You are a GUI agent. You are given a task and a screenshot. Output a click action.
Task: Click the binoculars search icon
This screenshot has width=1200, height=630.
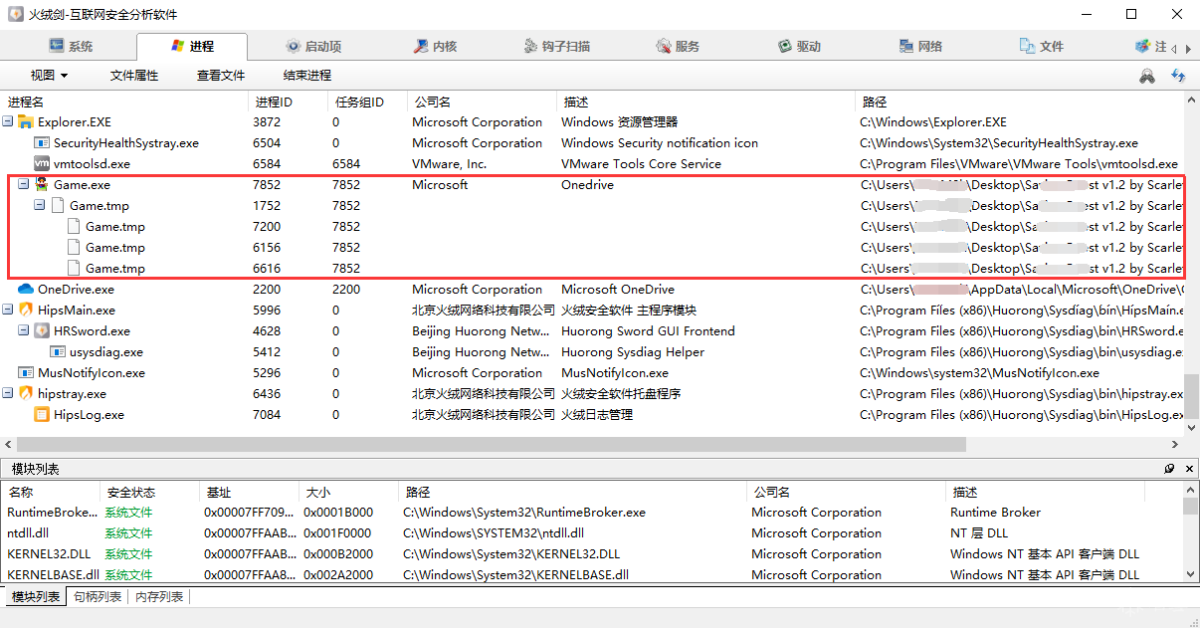click(x=1147, y=76)
